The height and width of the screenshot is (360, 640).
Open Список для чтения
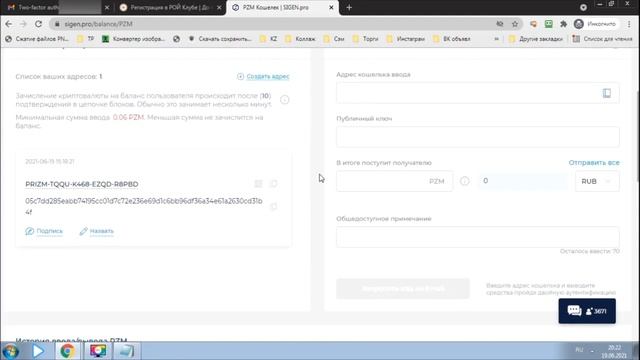tap(602, 39)
